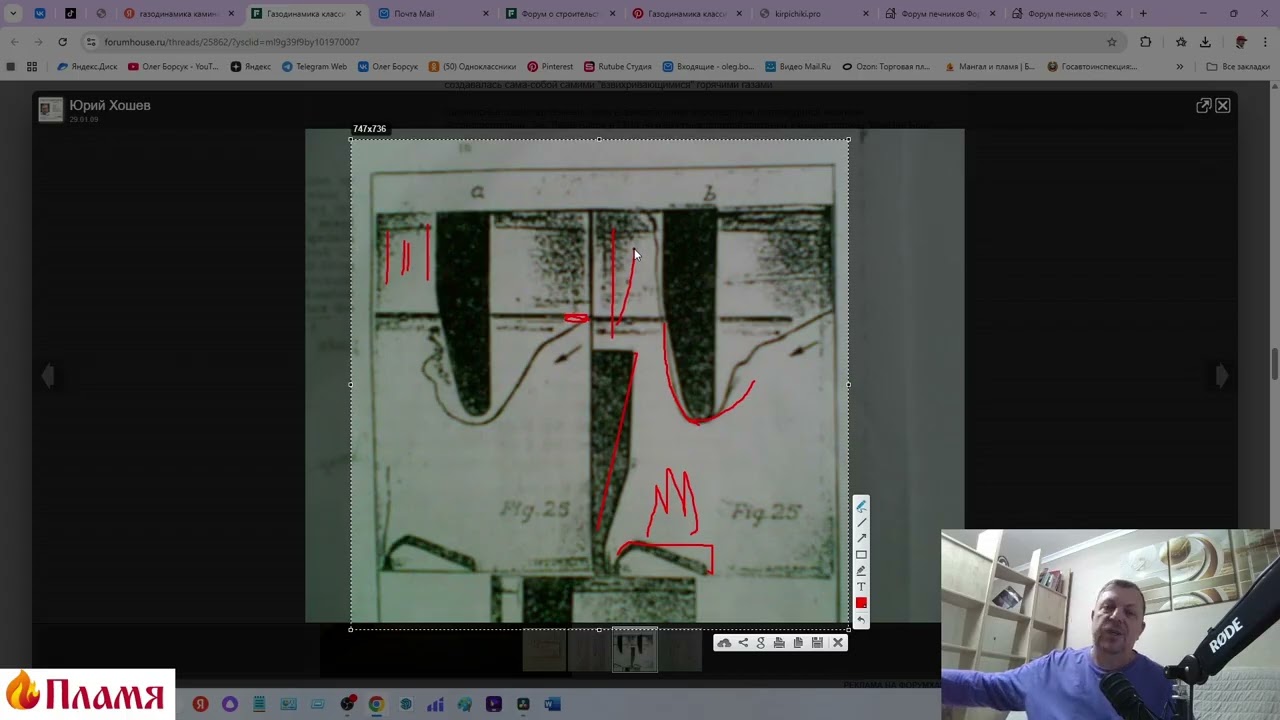Close the image lightbox viewer

pyautogui.click(x=1223, y=105)
